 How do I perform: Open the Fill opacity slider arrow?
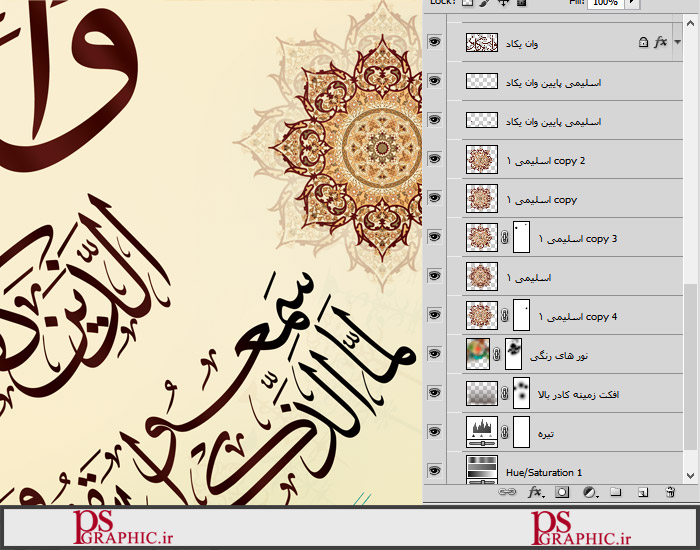631,4
